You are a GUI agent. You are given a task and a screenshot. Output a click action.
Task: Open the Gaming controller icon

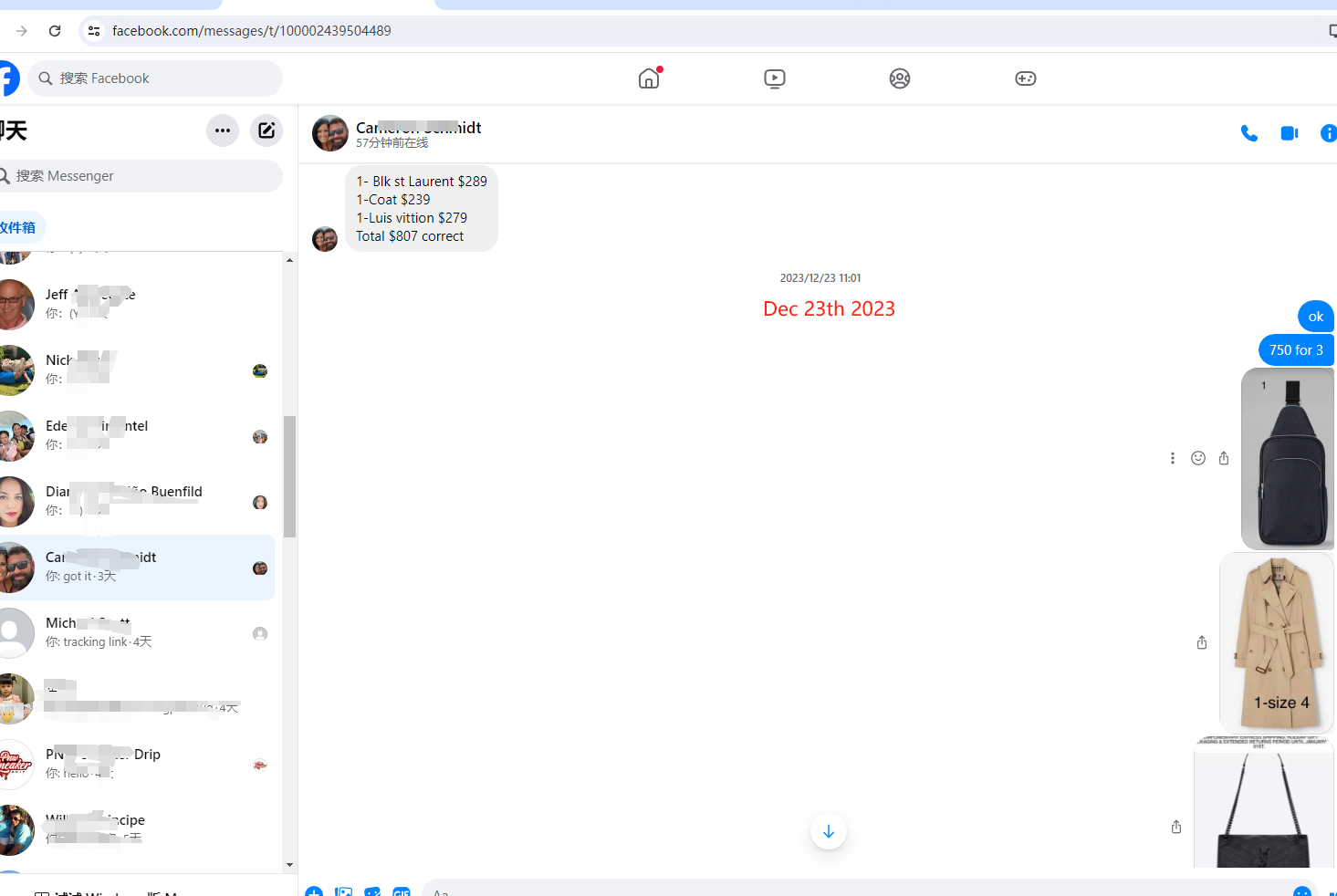pyautogui.click(x=1025, y=78)
